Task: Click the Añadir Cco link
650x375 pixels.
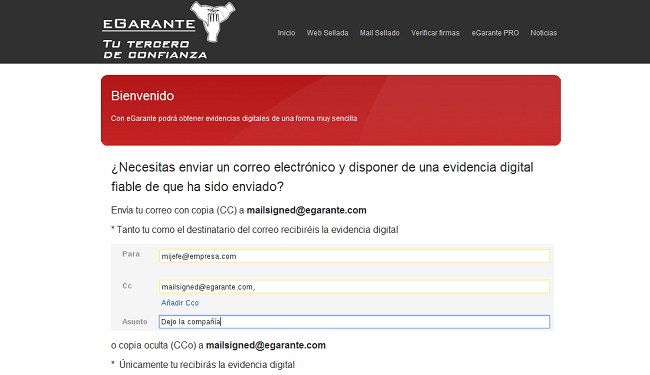Action: pos(180,303)
